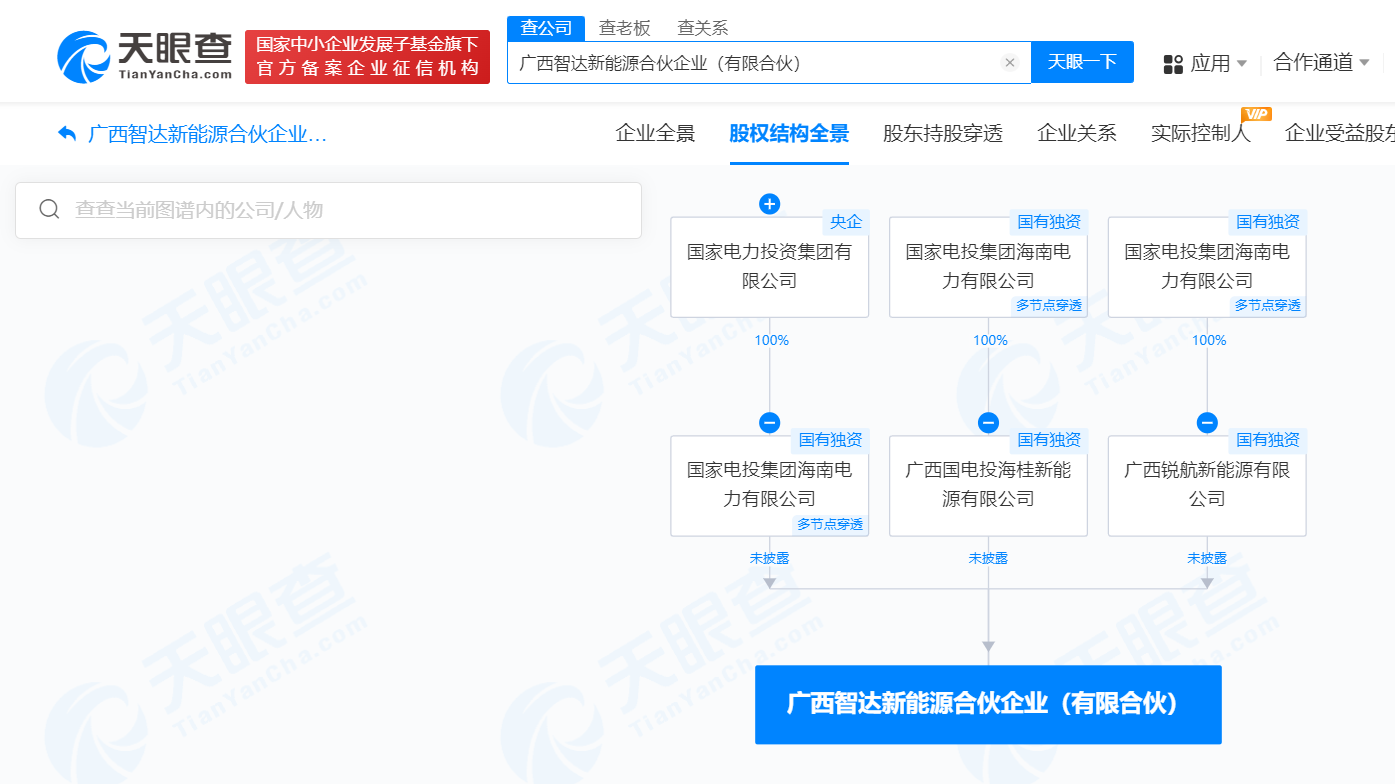Click the 100% label above 广西国电投海桂新能源
The height and width of the screenshot is (784, 1395).
(x=990, y=340)
